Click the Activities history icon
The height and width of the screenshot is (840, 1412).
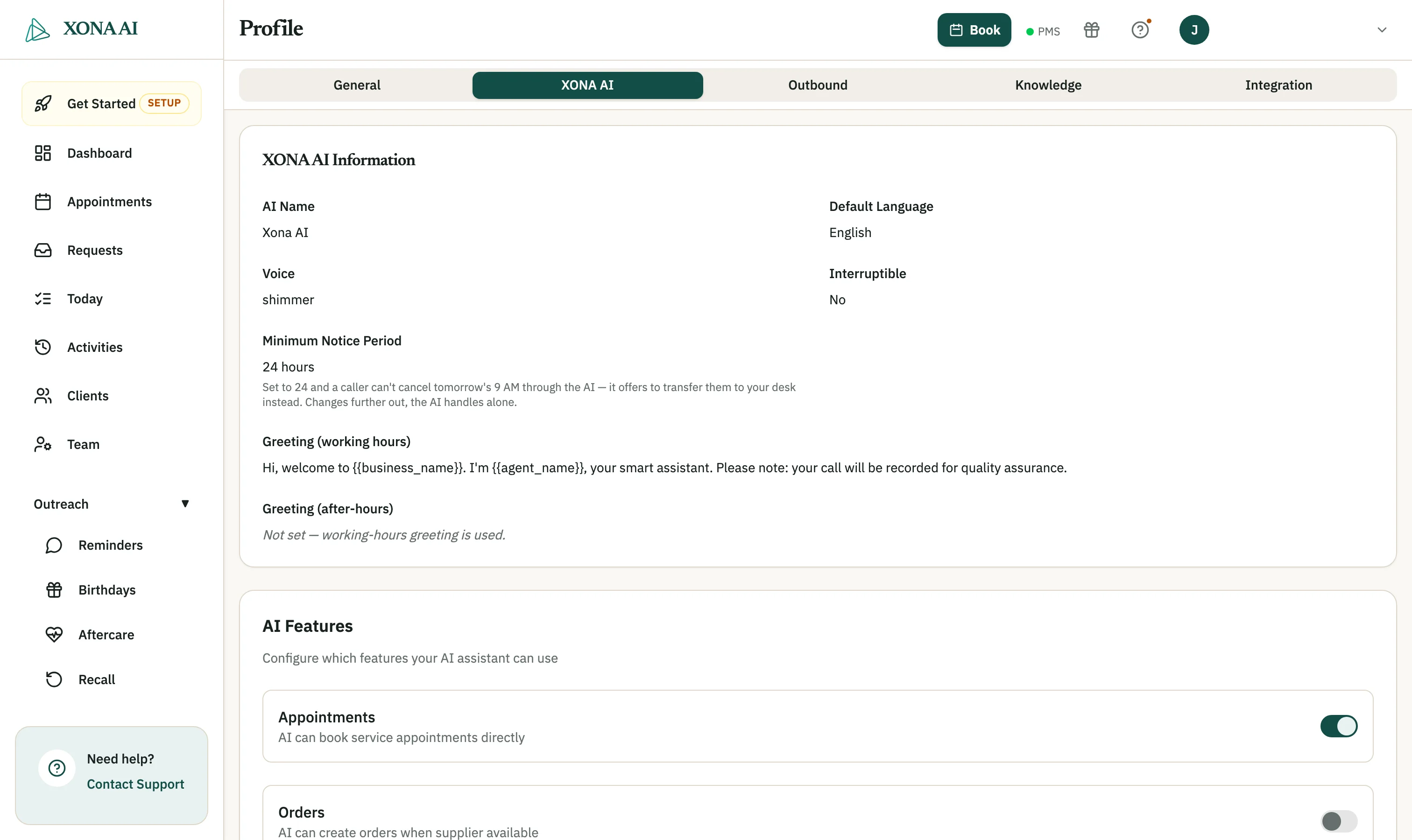pos(43,347)
